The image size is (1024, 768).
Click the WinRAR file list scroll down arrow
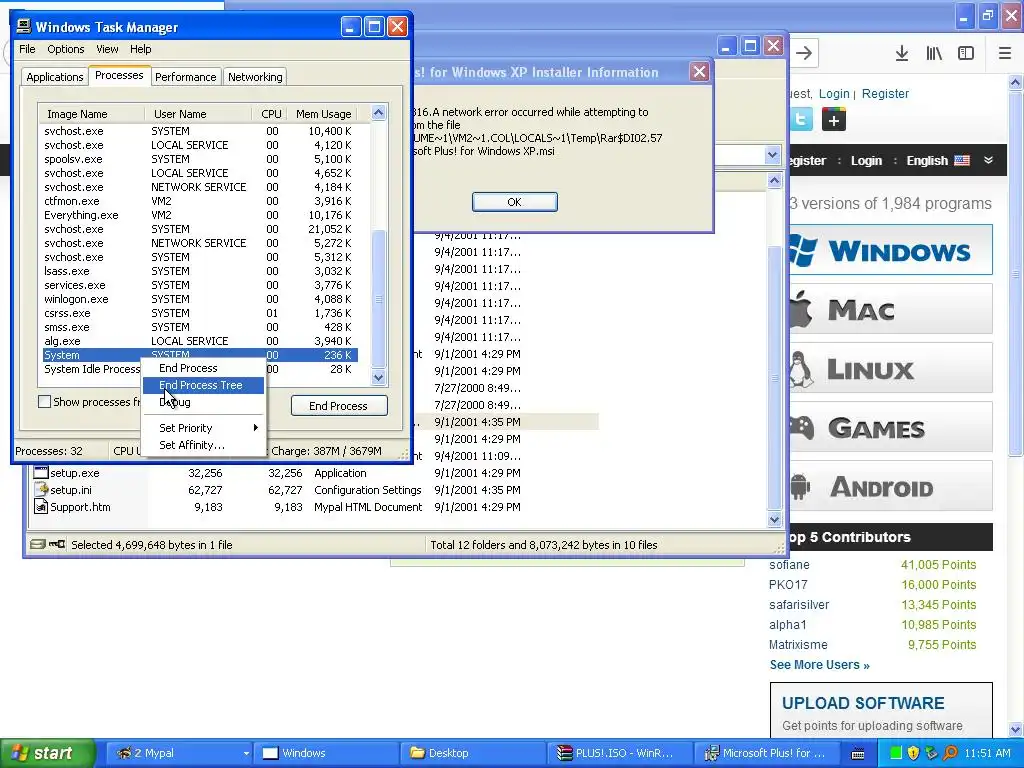pyautogui.click(x=775, y=520)
